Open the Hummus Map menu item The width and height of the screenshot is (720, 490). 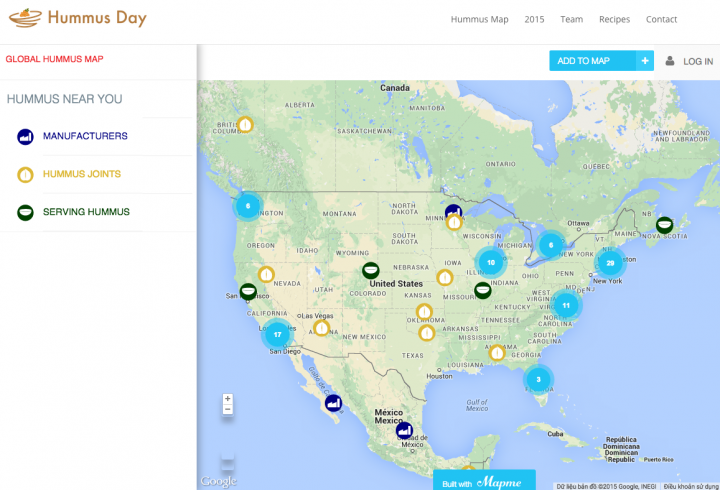(479, 19)
